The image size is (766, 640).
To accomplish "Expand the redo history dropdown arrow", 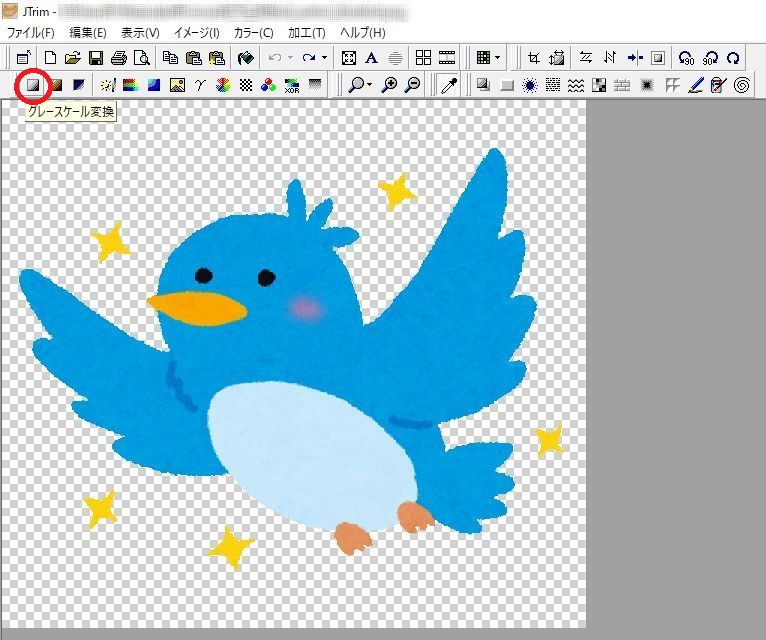I will click(x=324, y=58).
